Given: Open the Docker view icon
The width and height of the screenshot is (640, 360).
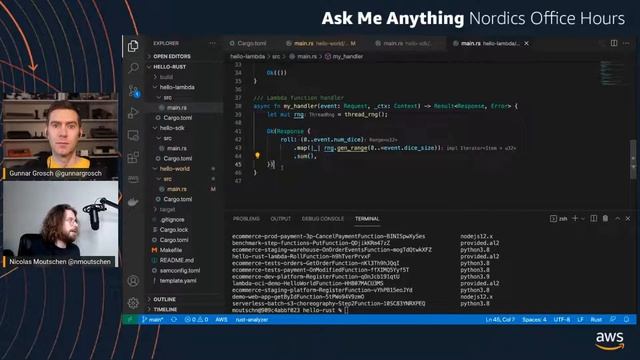Looking at the screenshot, I should 133,202.
